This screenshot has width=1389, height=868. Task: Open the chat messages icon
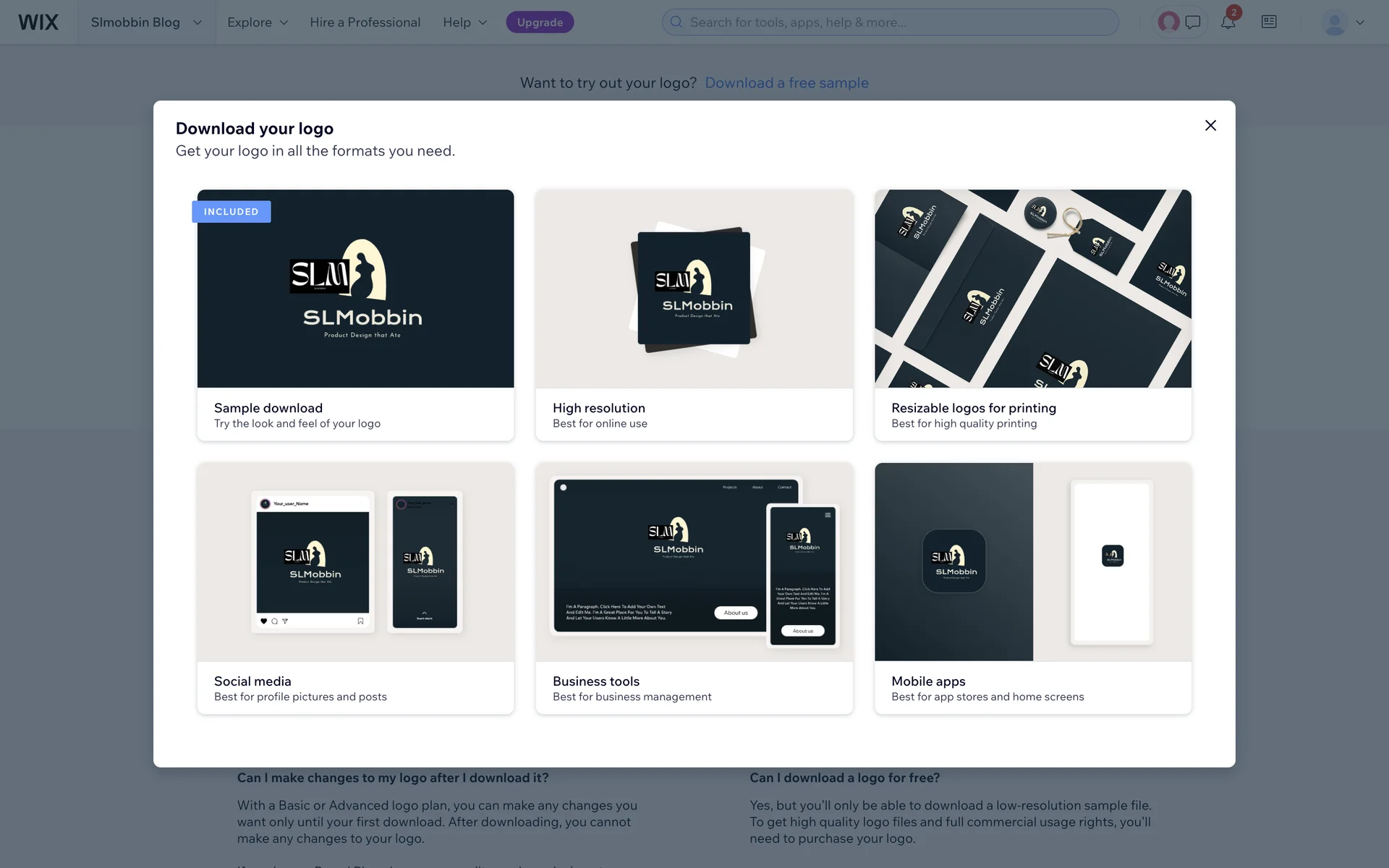(1193, 22)
